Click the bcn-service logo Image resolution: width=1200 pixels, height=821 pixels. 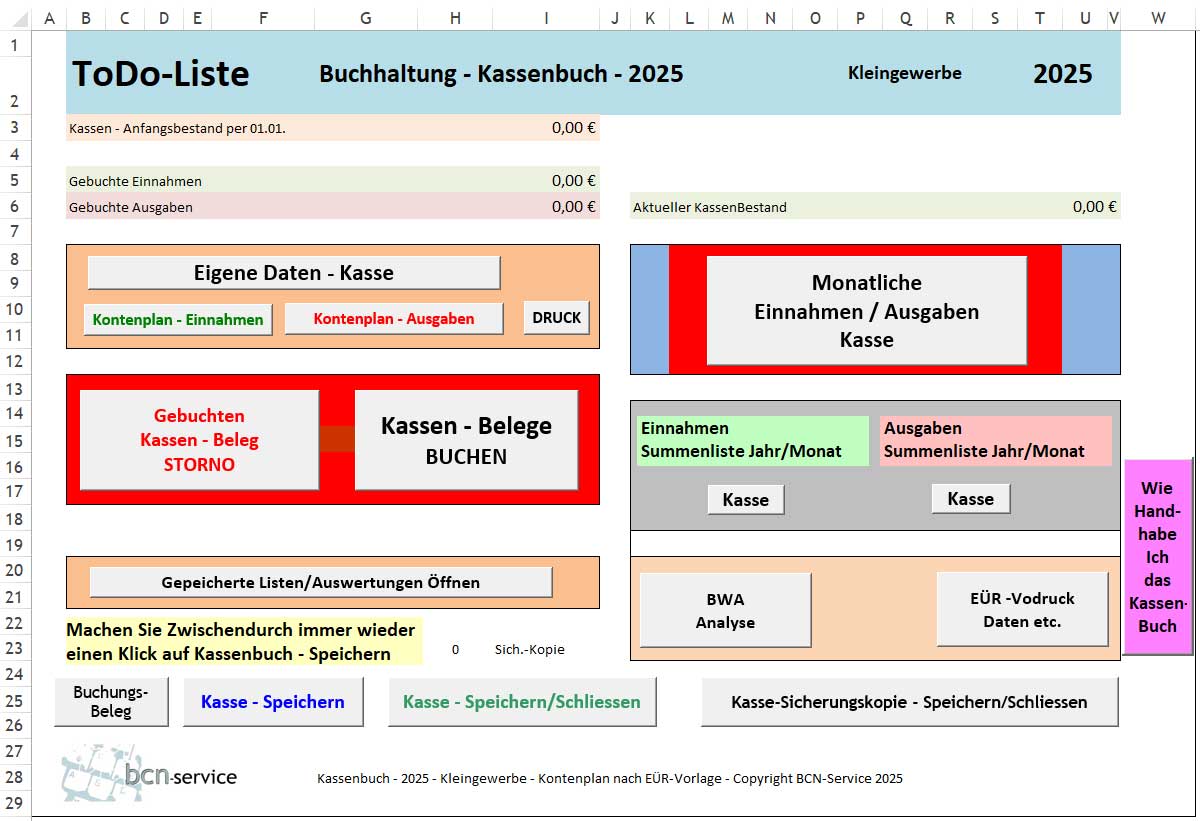click(150, 774)
